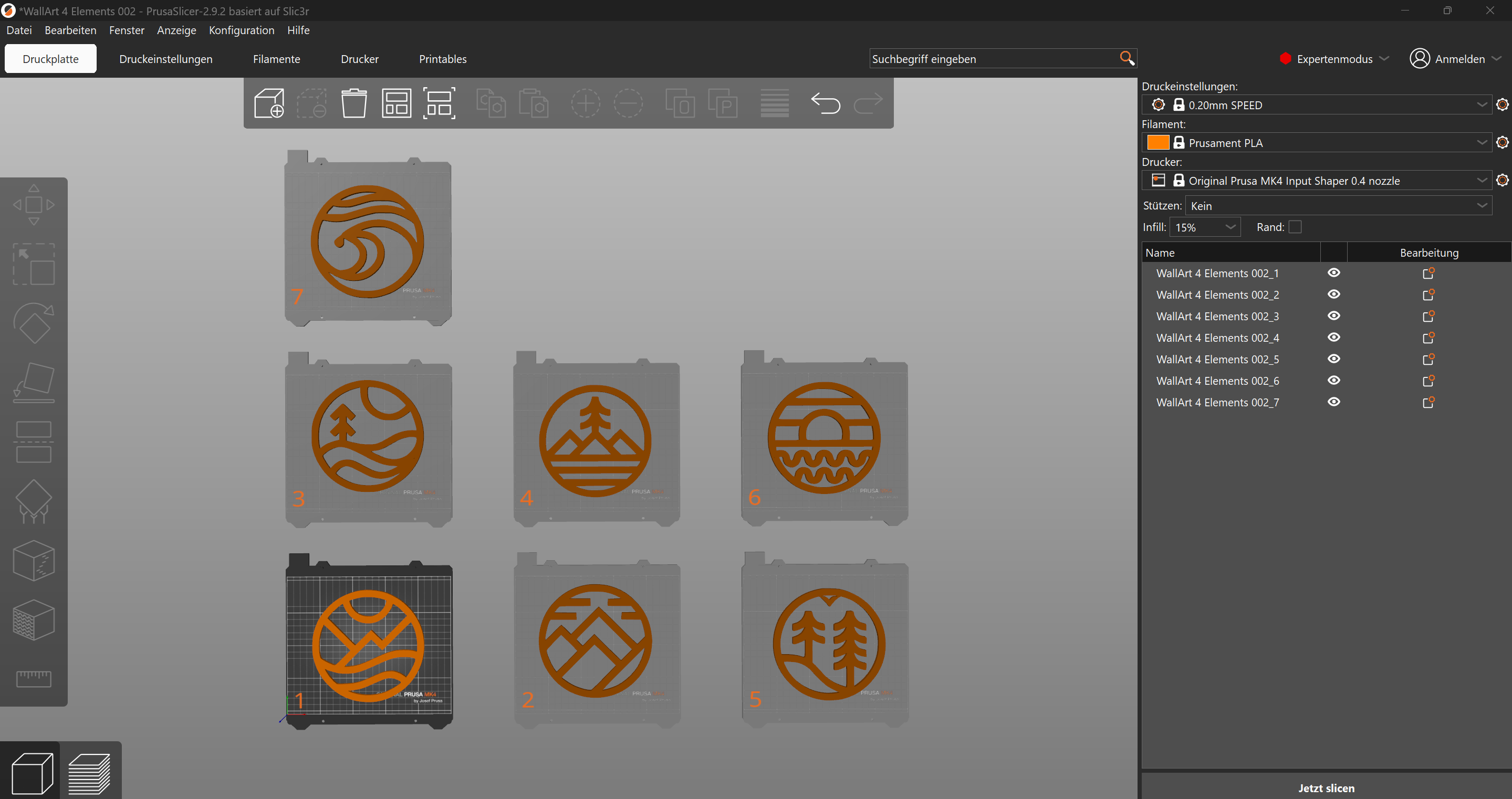The height and width of the screenshot is (799, 1512).
Task: Select the Move tool in left sidebar
Action: 34,205
